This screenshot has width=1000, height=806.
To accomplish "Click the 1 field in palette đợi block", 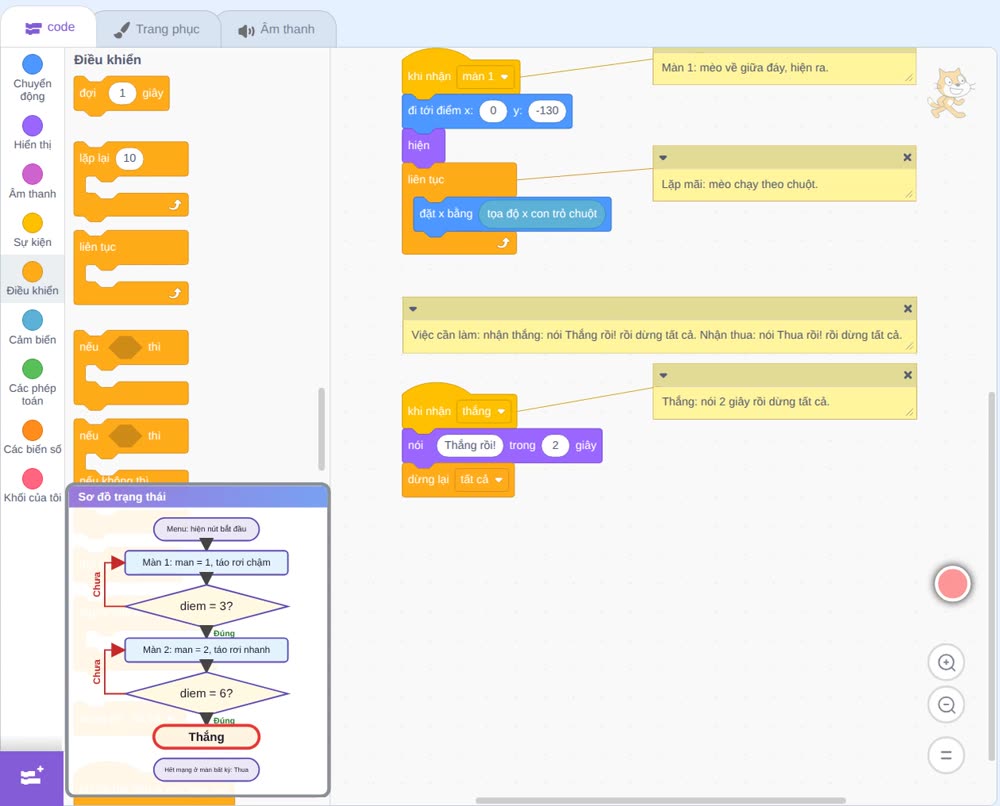I will click(122, 93).
